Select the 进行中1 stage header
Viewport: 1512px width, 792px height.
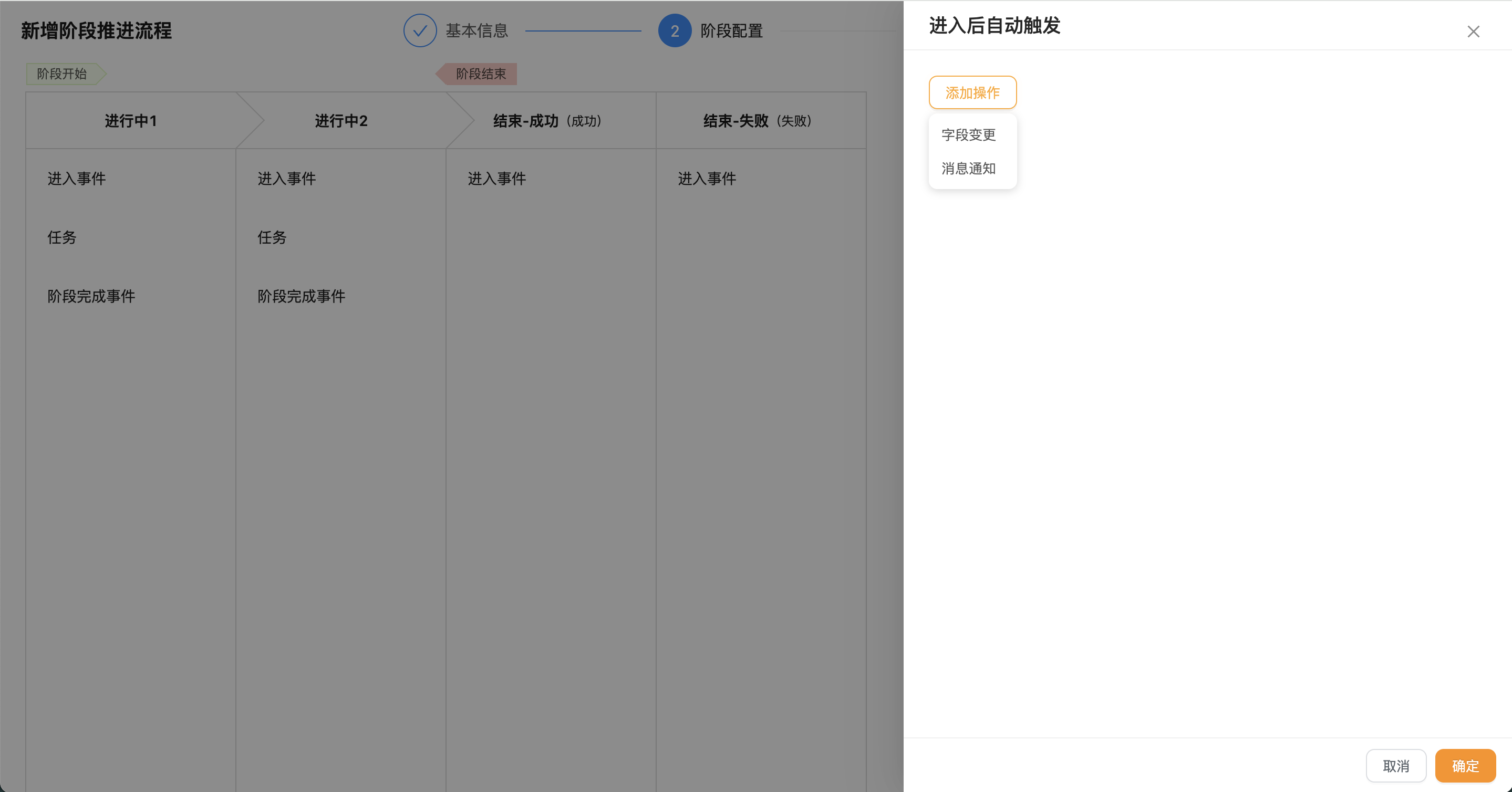tap(130, 121)
